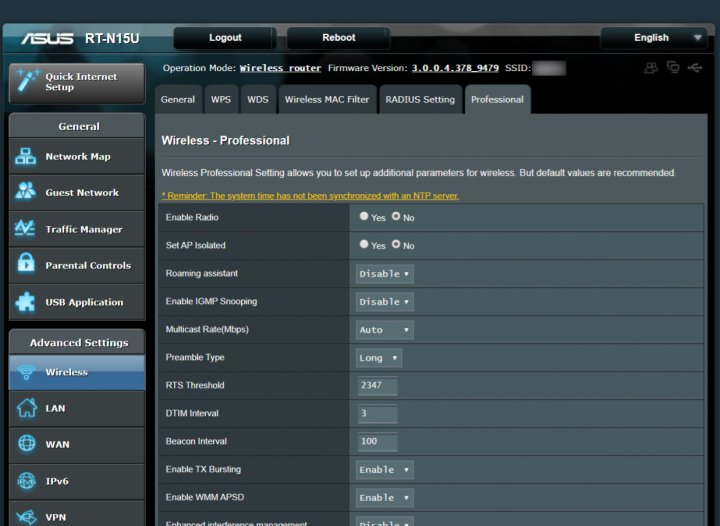Open the Roaming assistant dropdown
Screen dimensions: 720x526
(x=385, y=274)
